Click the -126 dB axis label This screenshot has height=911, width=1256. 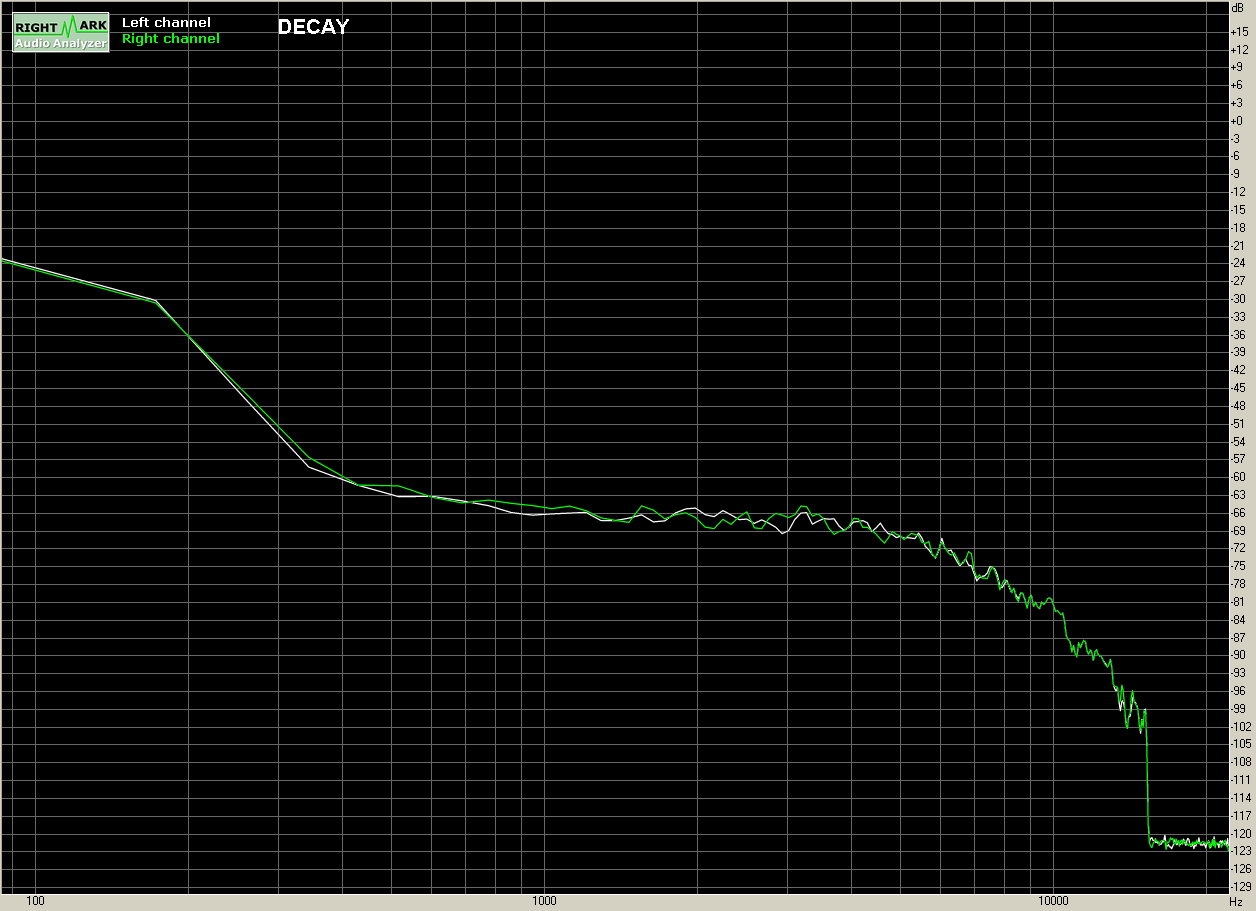click(1241, 869)
